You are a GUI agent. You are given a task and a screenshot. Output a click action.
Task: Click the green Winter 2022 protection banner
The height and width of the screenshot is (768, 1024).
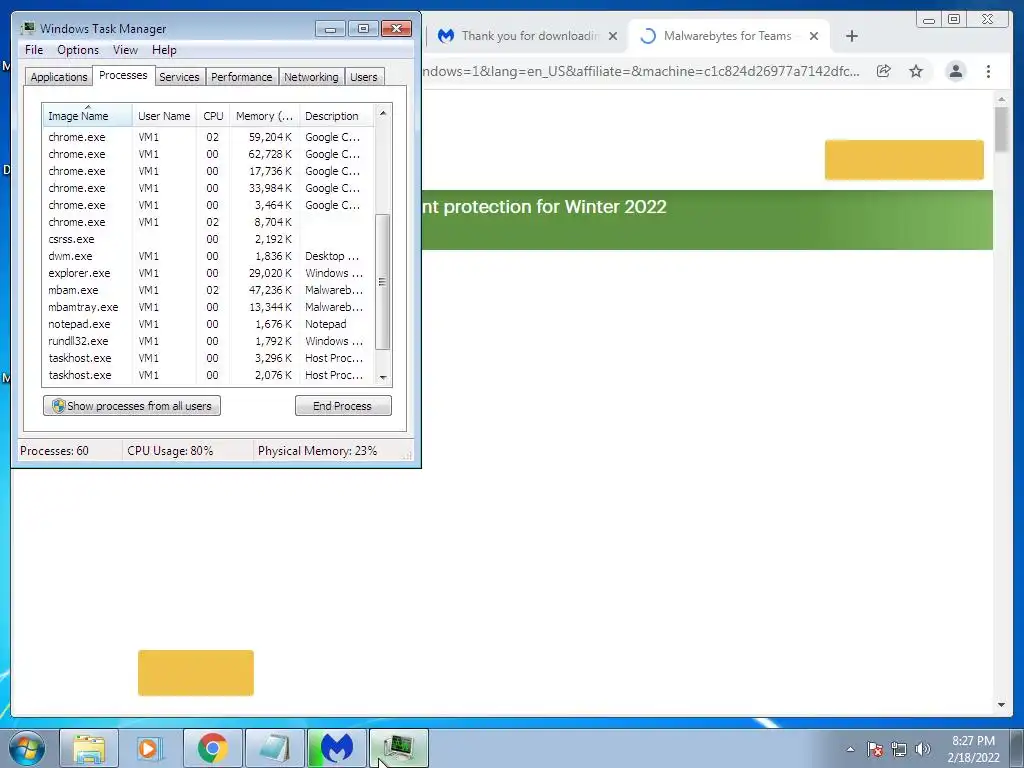click(707, 219)
